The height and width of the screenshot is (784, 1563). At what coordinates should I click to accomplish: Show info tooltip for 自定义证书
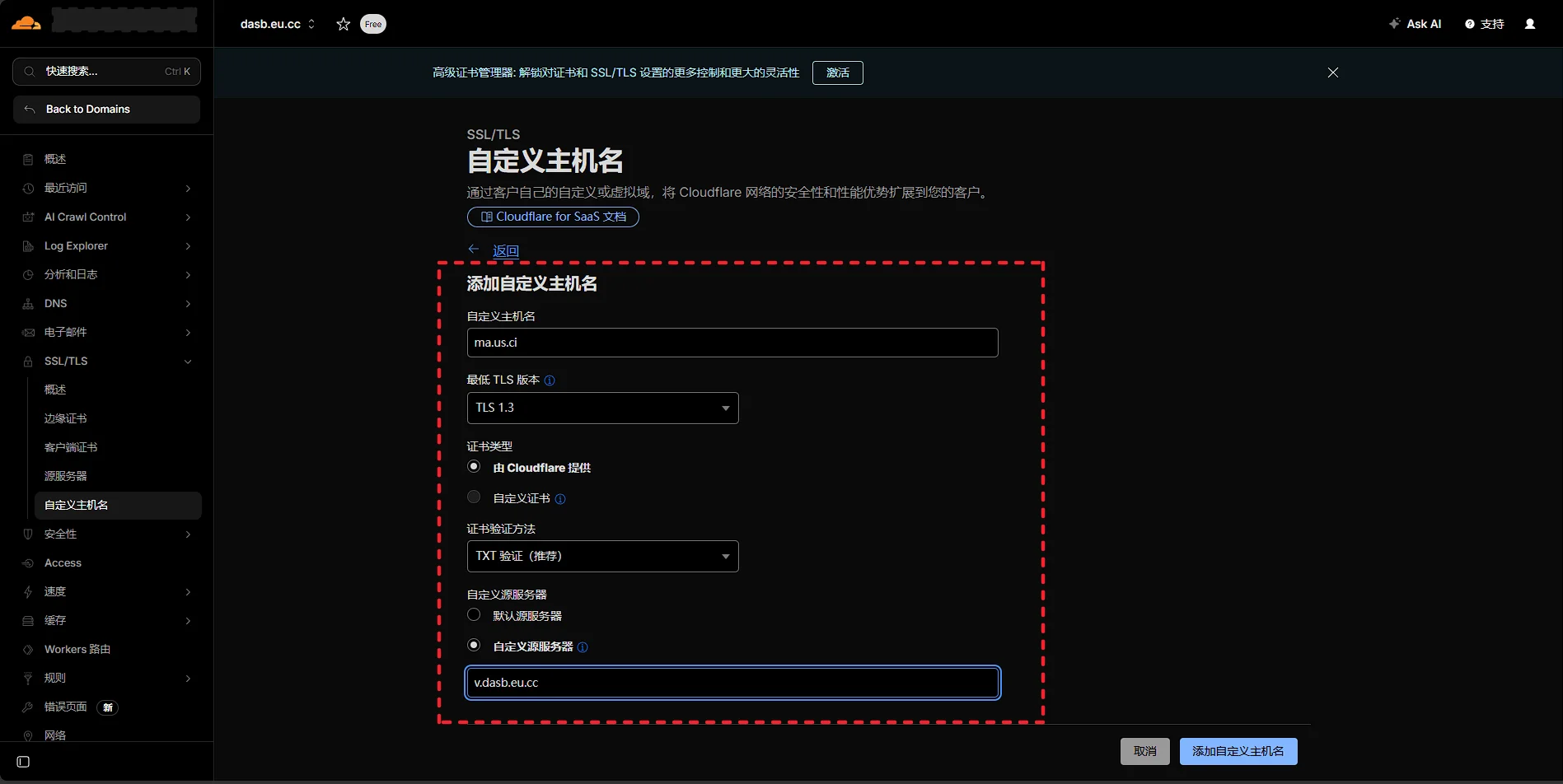(x=560, y=499)
